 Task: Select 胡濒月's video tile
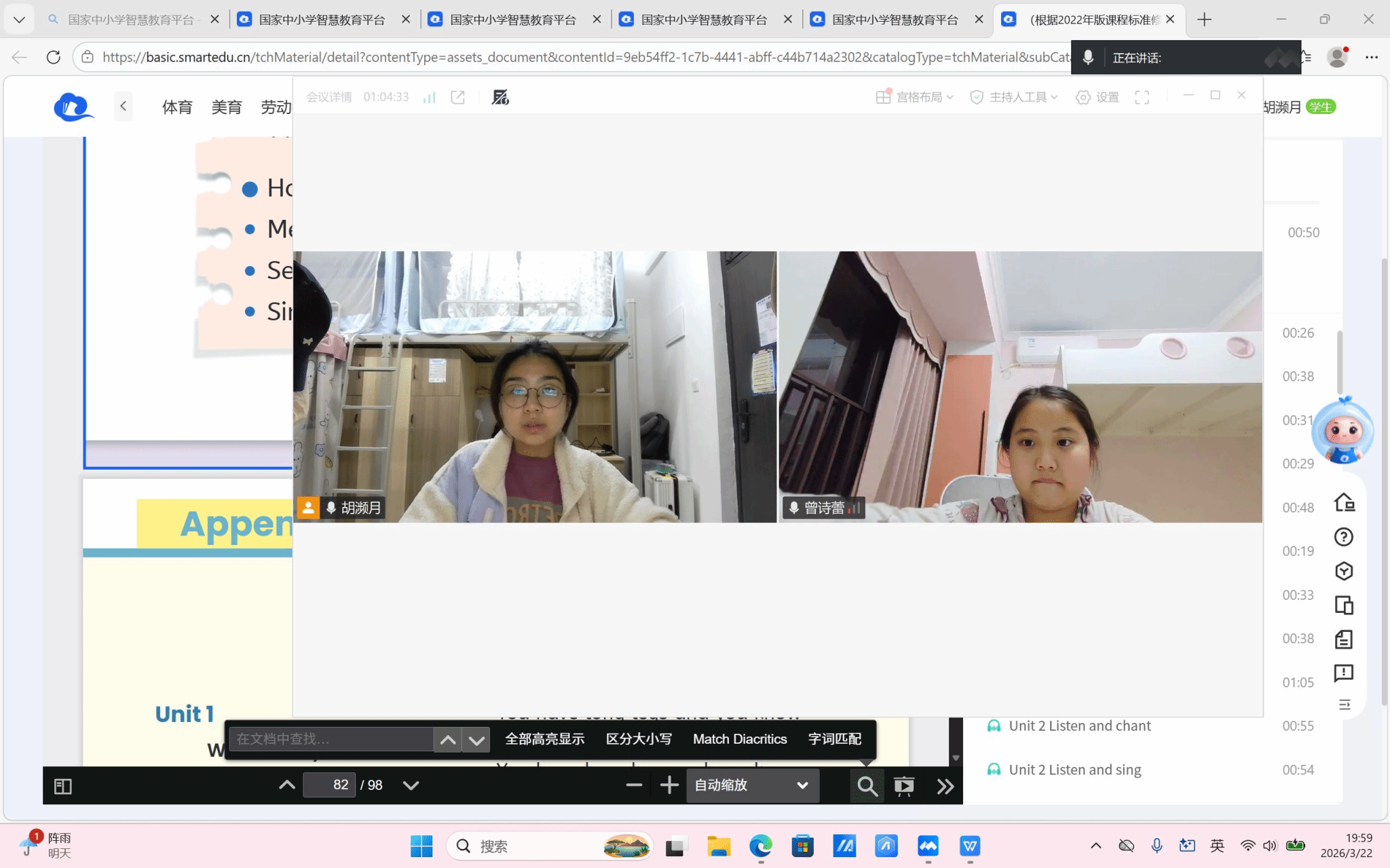click(x=535, y=387)
